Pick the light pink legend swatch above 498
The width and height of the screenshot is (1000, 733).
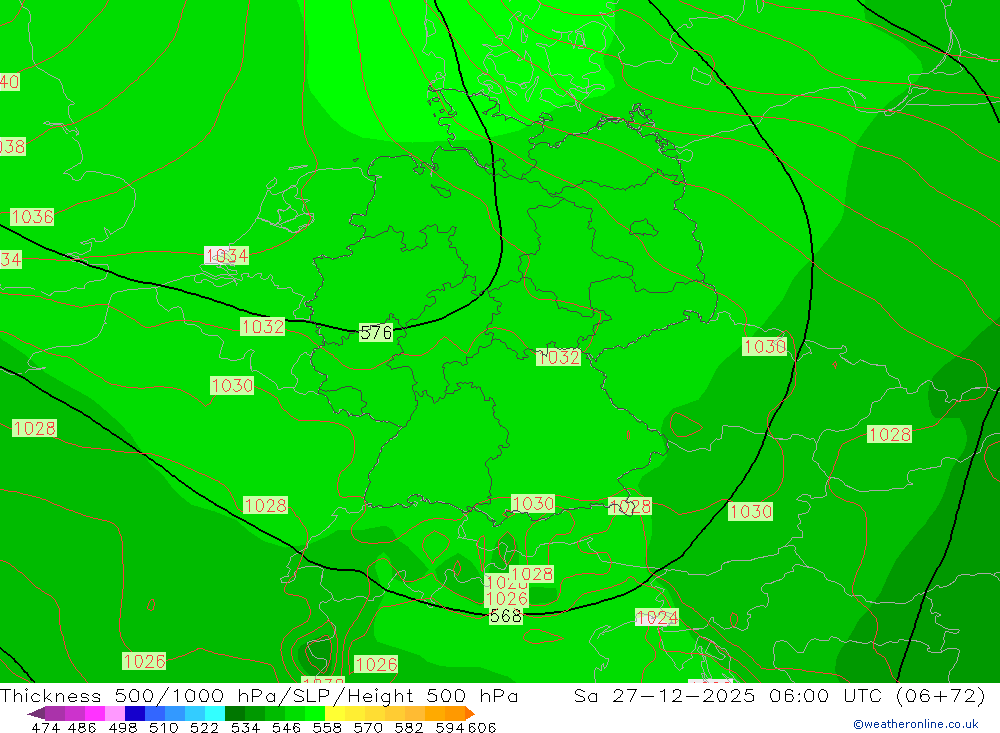pos(115,713)
